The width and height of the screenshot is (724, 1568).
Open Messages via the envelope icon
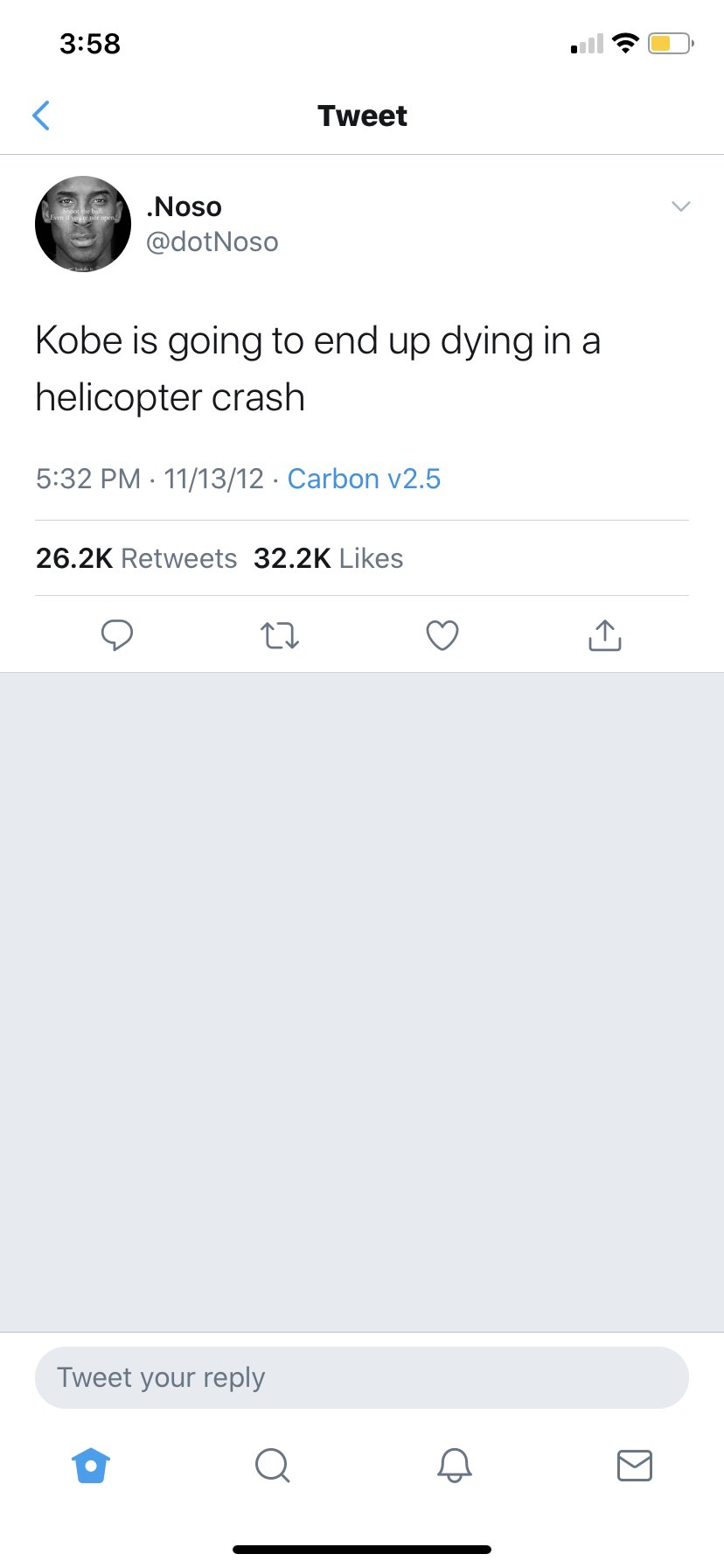point(635,1465)
